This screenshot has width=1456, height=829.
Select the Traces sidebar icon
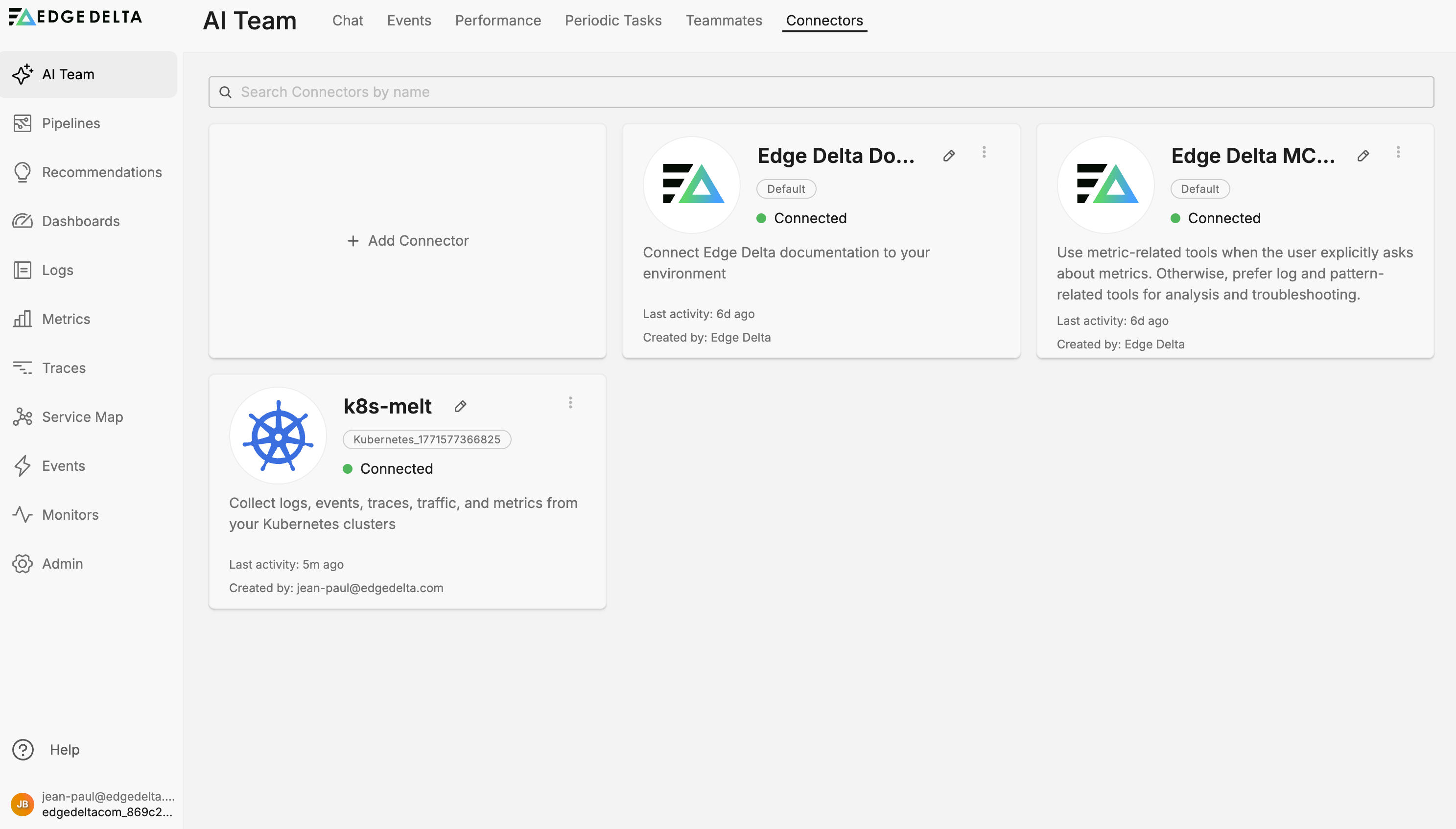pyautogui.click(x=22, y=368)
